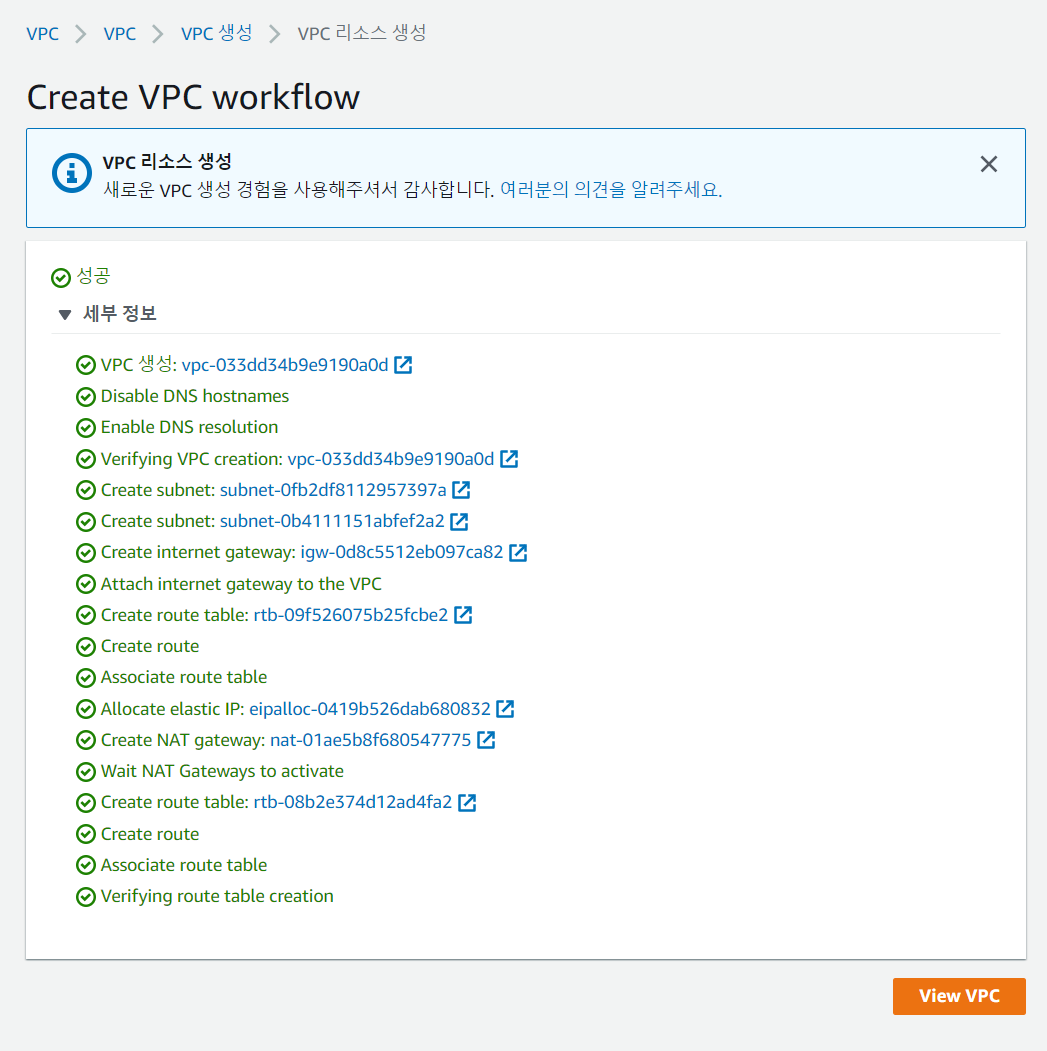Select 'Enable DNS resolution' text

click(x=190, y=427)
